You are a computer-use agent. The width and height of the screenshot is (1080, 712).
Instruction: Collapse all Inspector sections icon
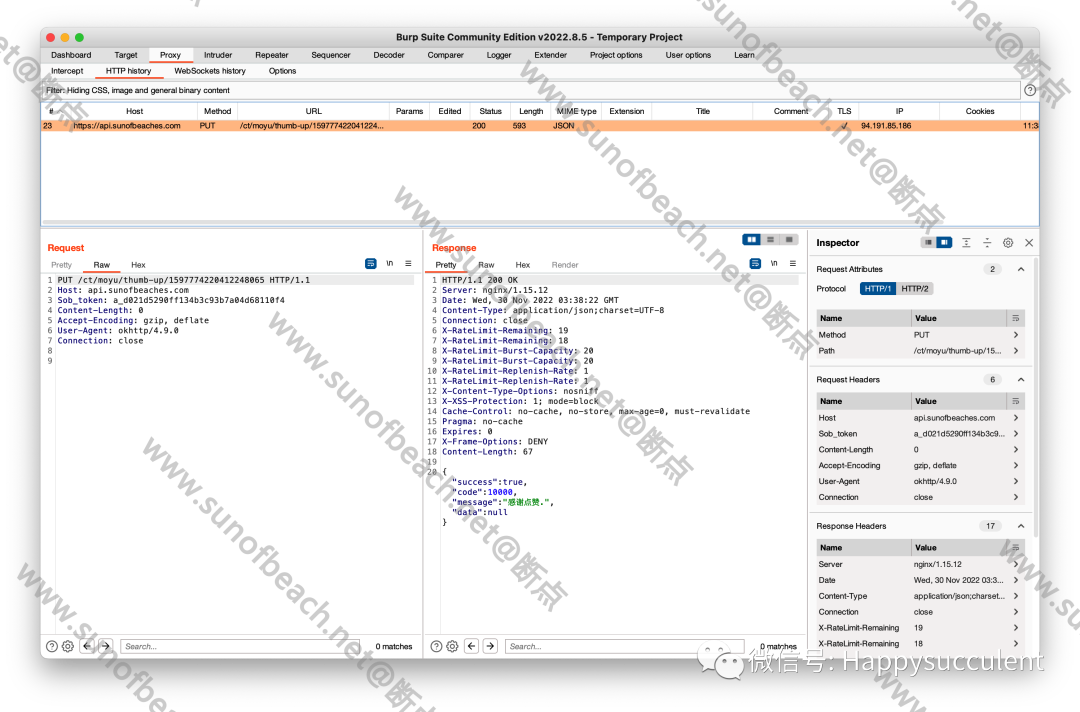pyautogui.click(x=987, y=242)
